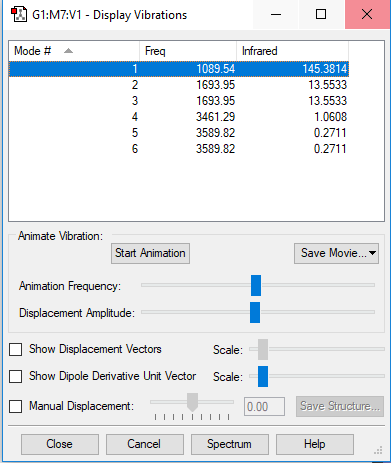Click the Dipole Derivative Scale slider
The width and height of the screenshot is (391, 463).
[263, 376]
